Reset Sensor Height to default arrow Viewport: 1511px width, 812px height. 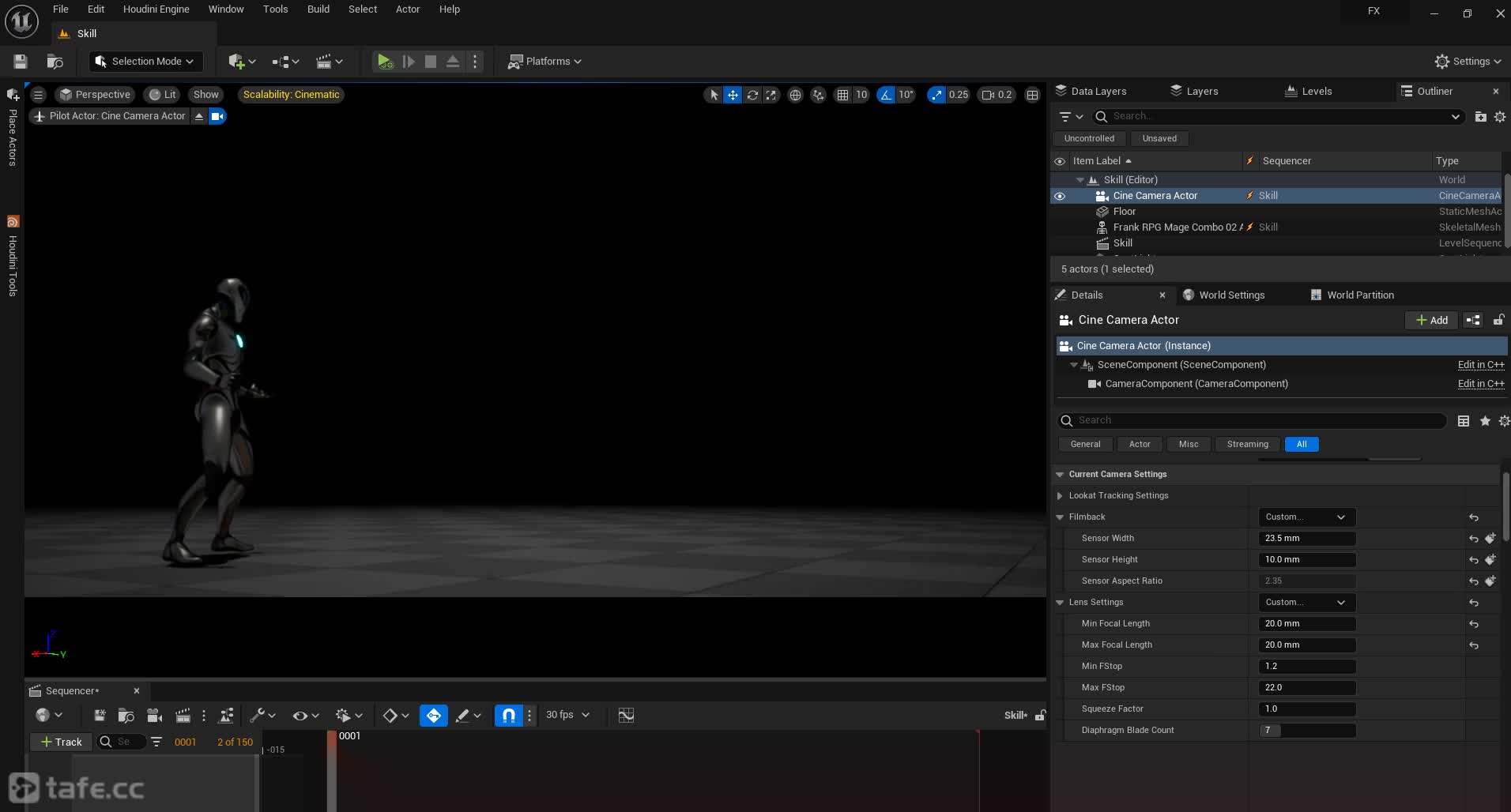(x=1473, y=560)
